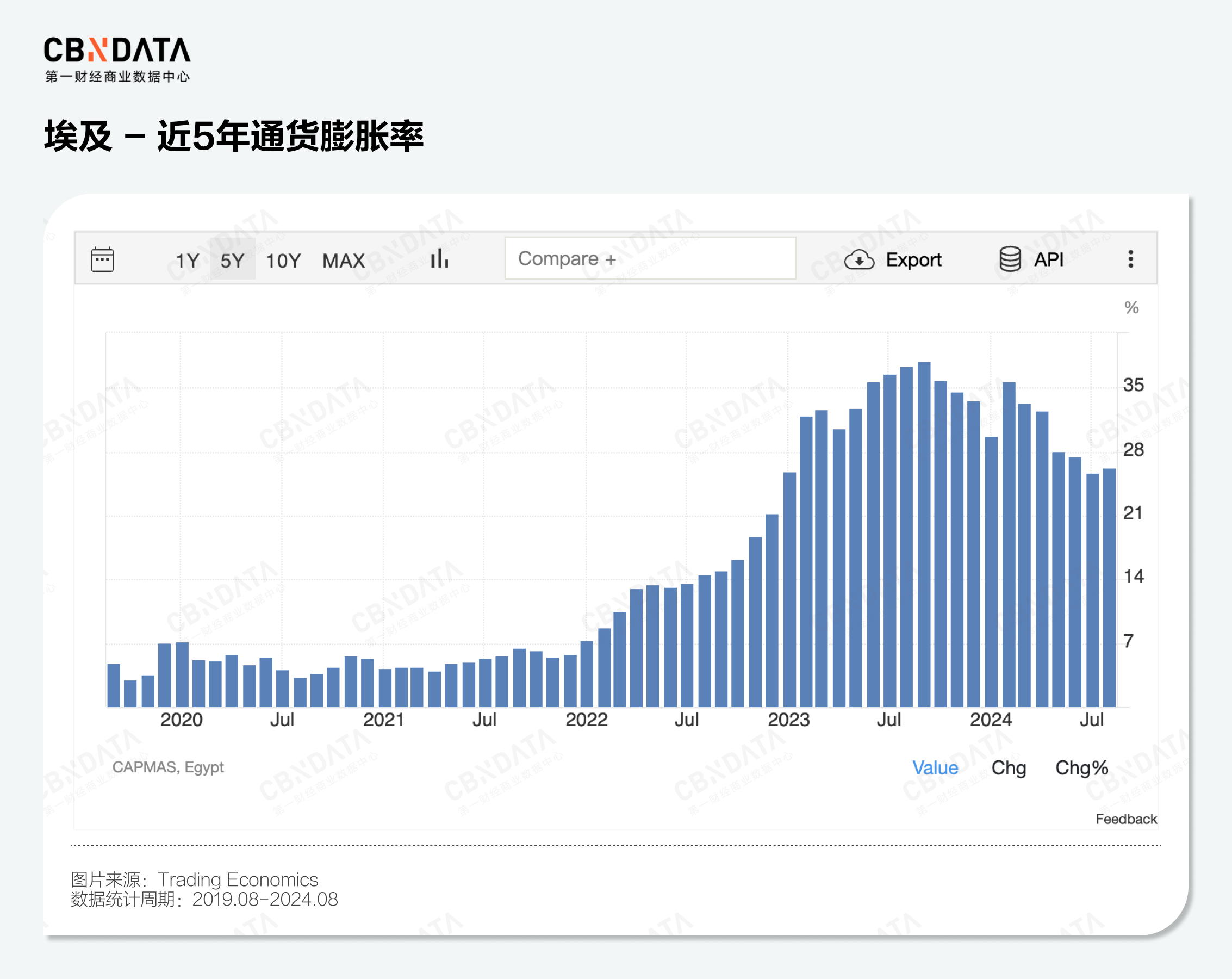Click the API text button

(x=1049, y=260)
